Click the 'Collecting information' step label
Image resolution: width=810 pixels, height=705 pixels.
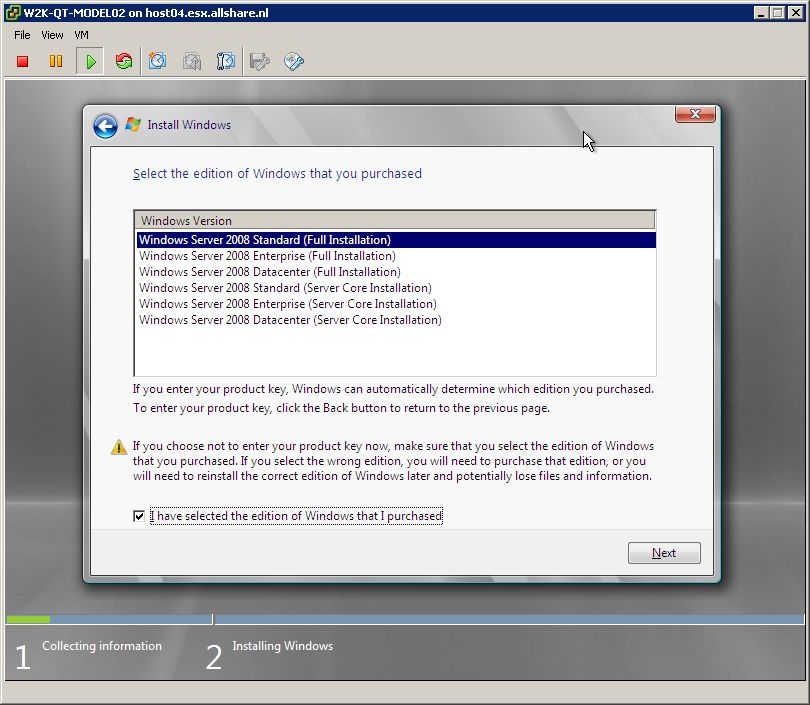(x=102, y=646)
